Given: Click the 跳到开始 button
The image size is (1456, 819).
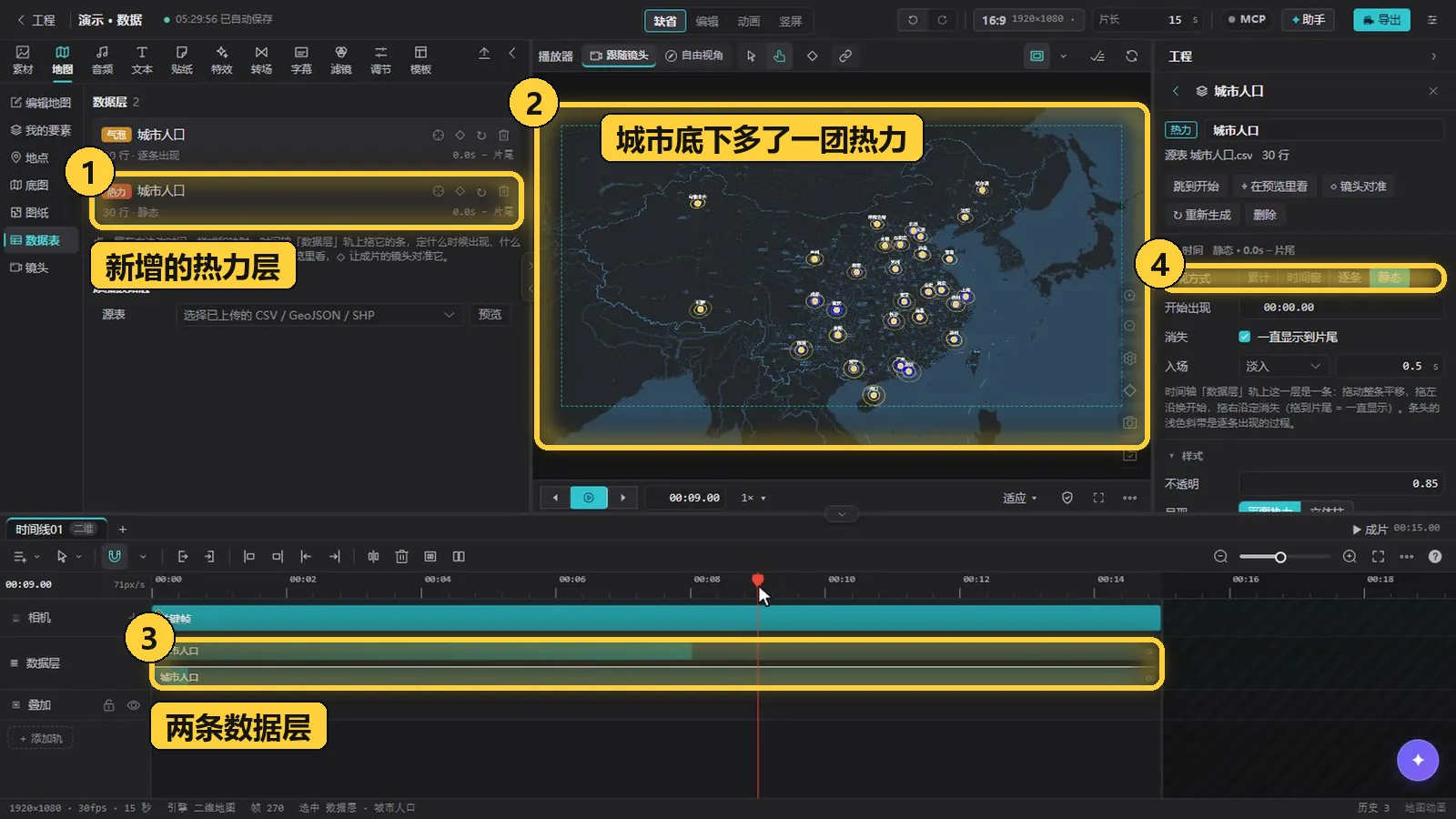Looking at the screenshot, I should (x=1196, y=187).
